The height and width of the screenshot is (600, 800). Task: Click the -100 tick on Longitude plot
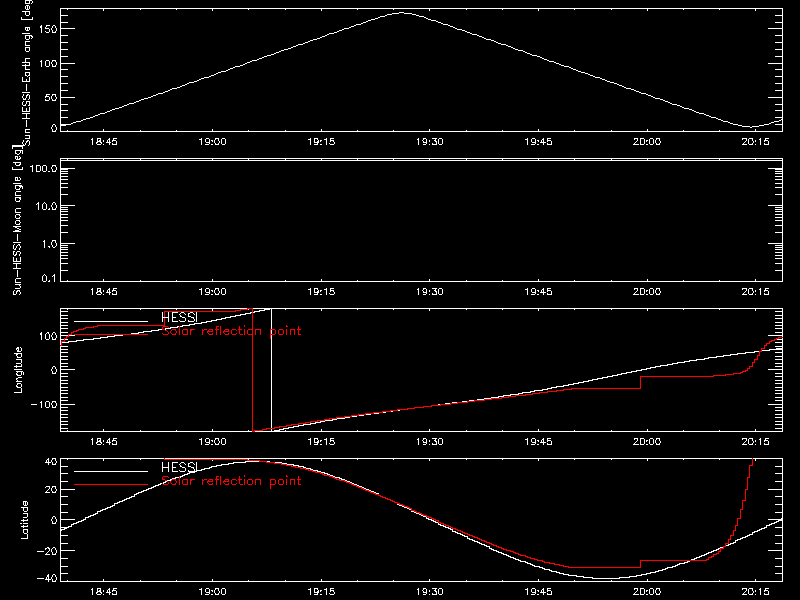pos(44,405)
